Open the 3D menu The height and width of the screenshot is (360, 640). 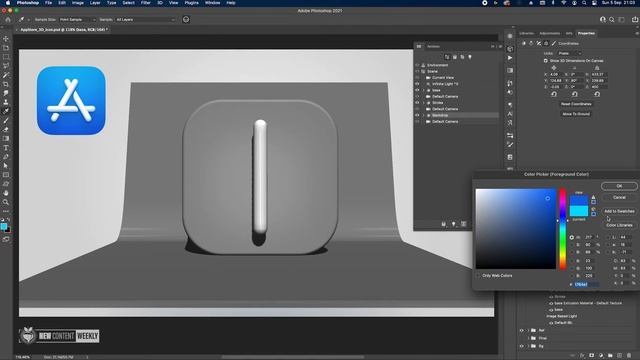160,3
